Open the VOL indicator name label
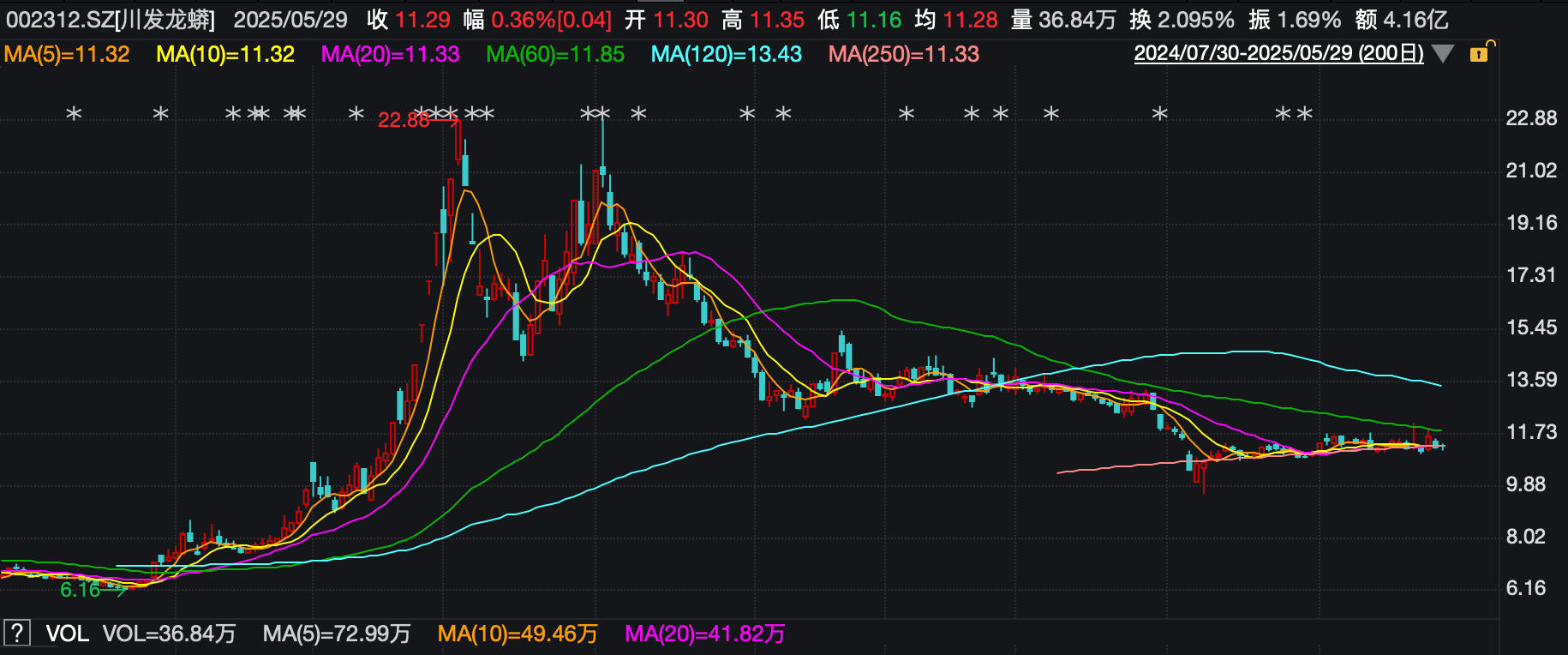 67,634
